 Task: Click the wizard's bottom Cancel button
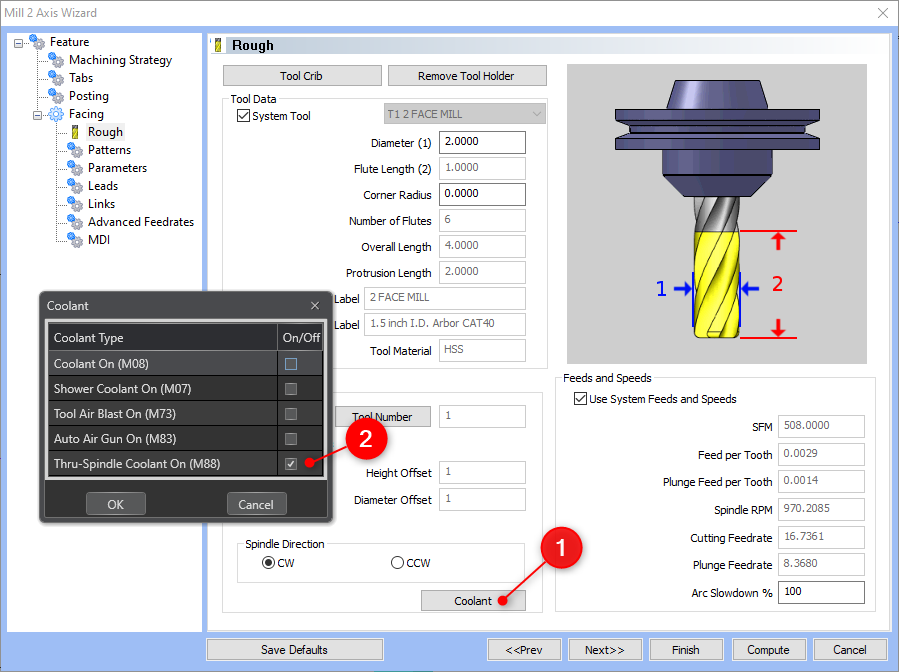(850, 650)
